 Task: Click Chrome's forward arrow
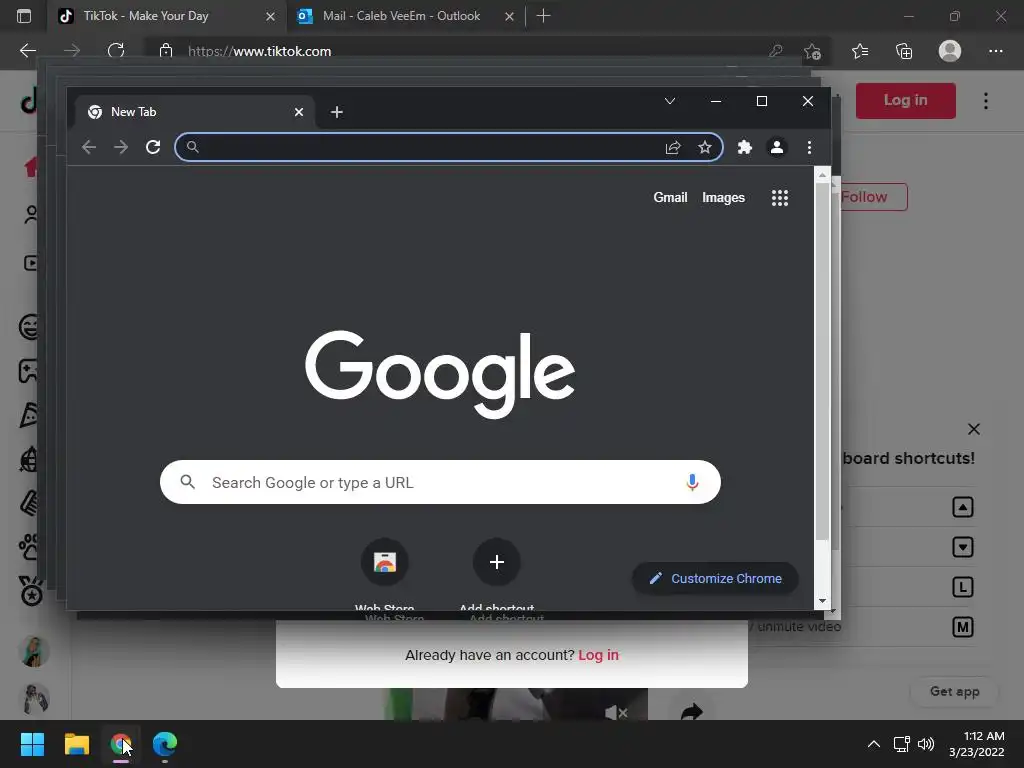[x=121, y=147]
